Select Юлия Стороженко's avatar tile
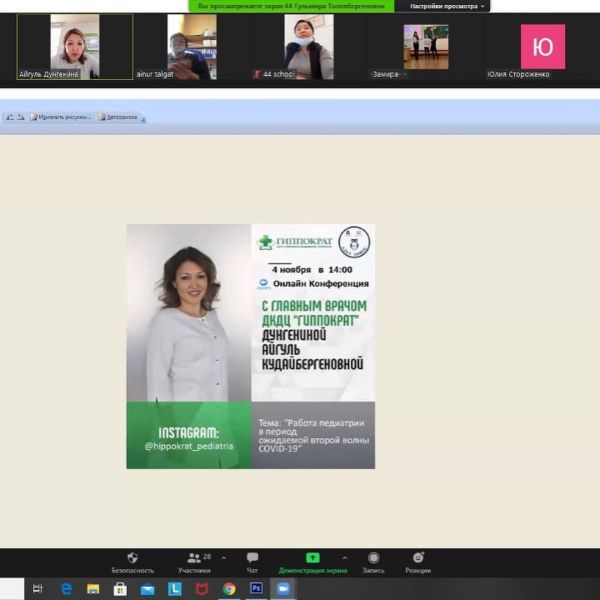The image size is (600, 600). click(543, 47)
